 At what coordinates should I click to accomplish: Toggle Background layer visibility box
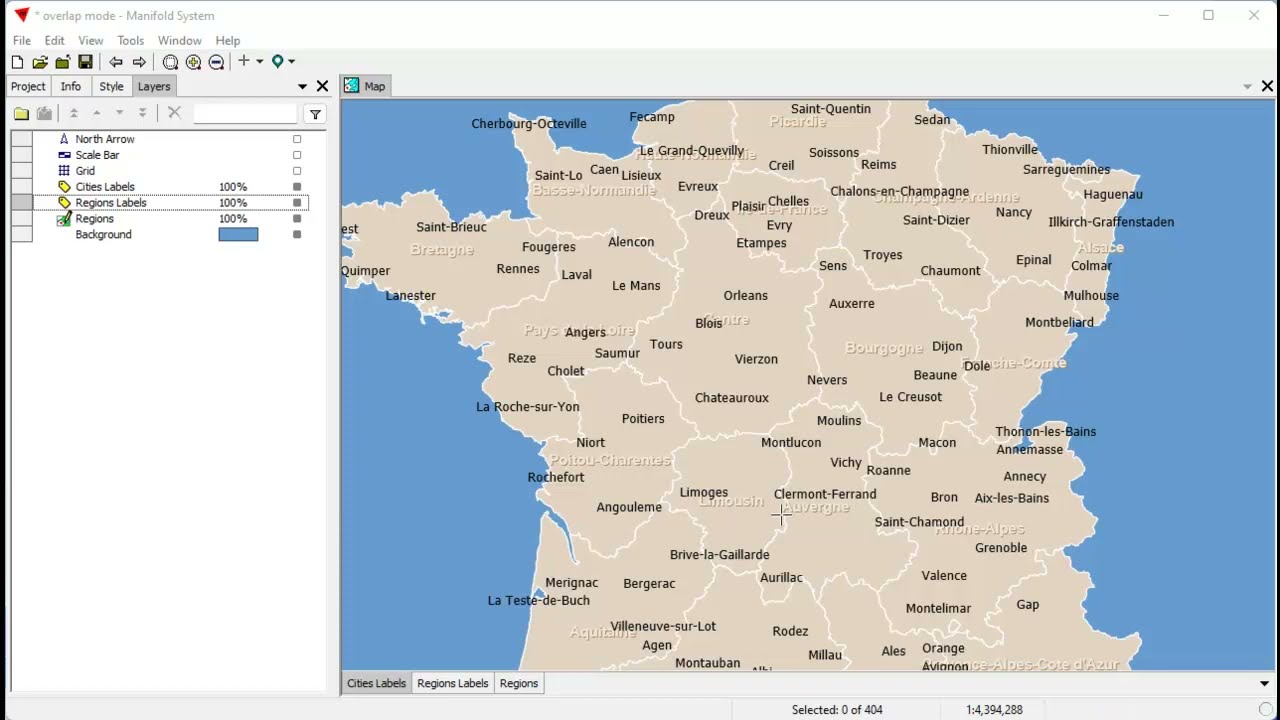(x=297, y=235)
